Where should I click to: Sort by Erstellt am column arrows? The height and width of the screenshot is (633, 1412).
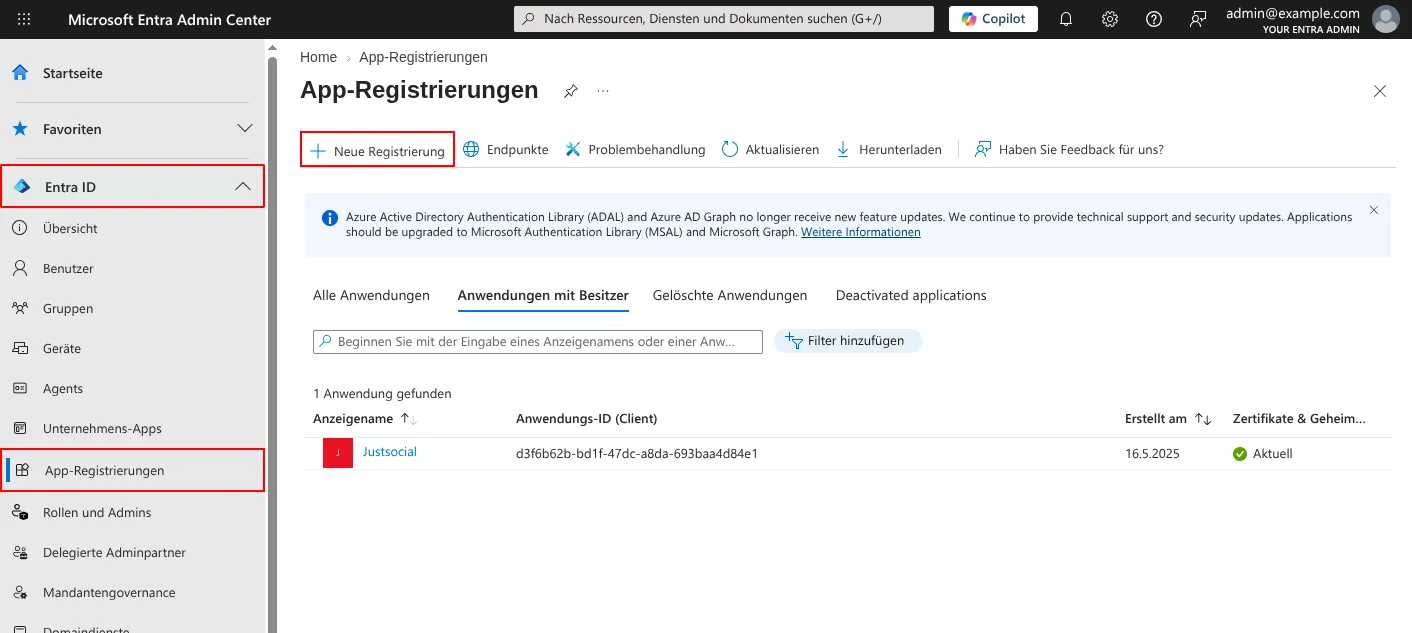click(x=1203, y=419)
